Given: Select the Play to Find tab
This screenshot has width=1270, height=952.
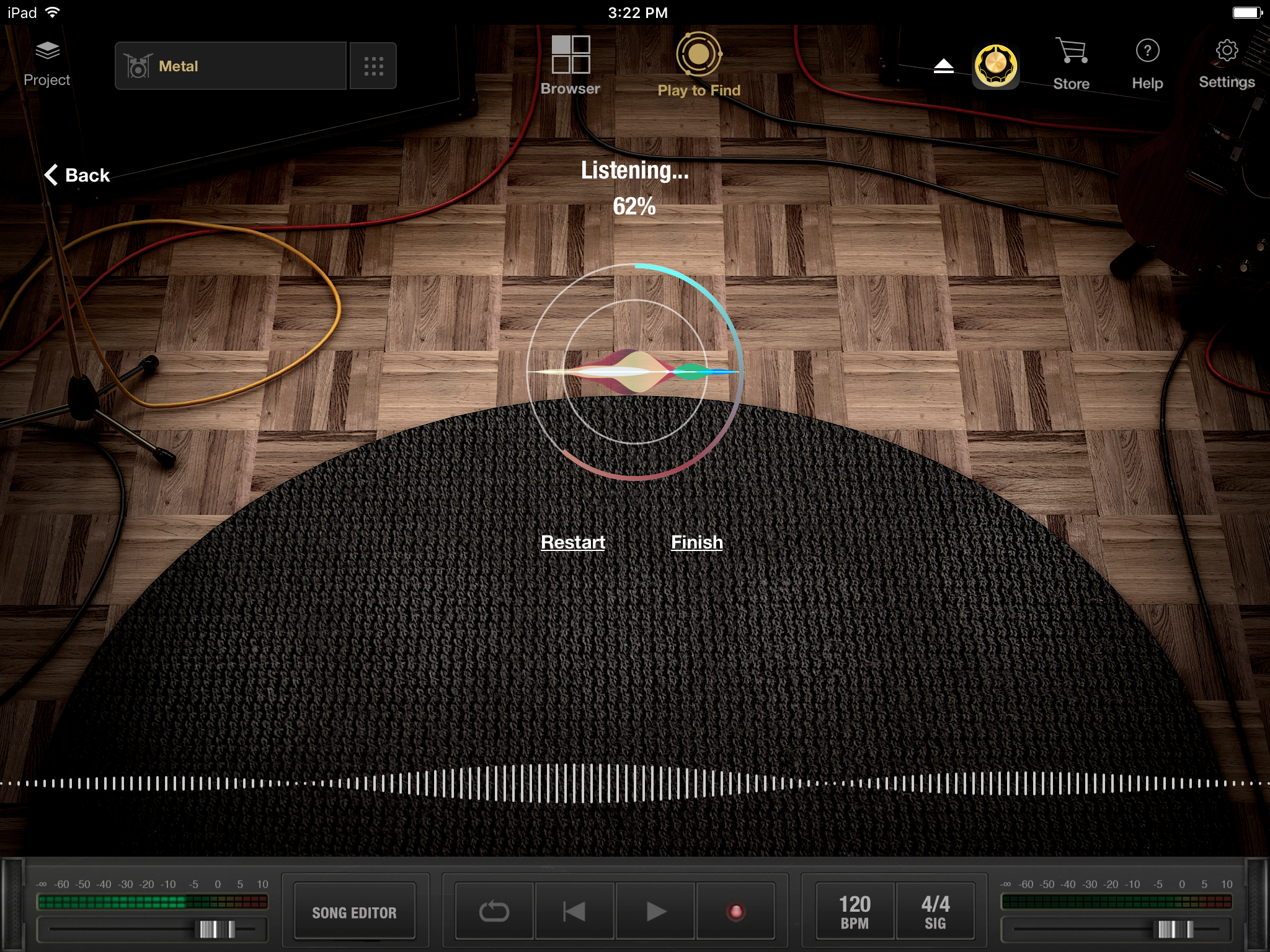Looking at the screenshot, I should (699, 65).
